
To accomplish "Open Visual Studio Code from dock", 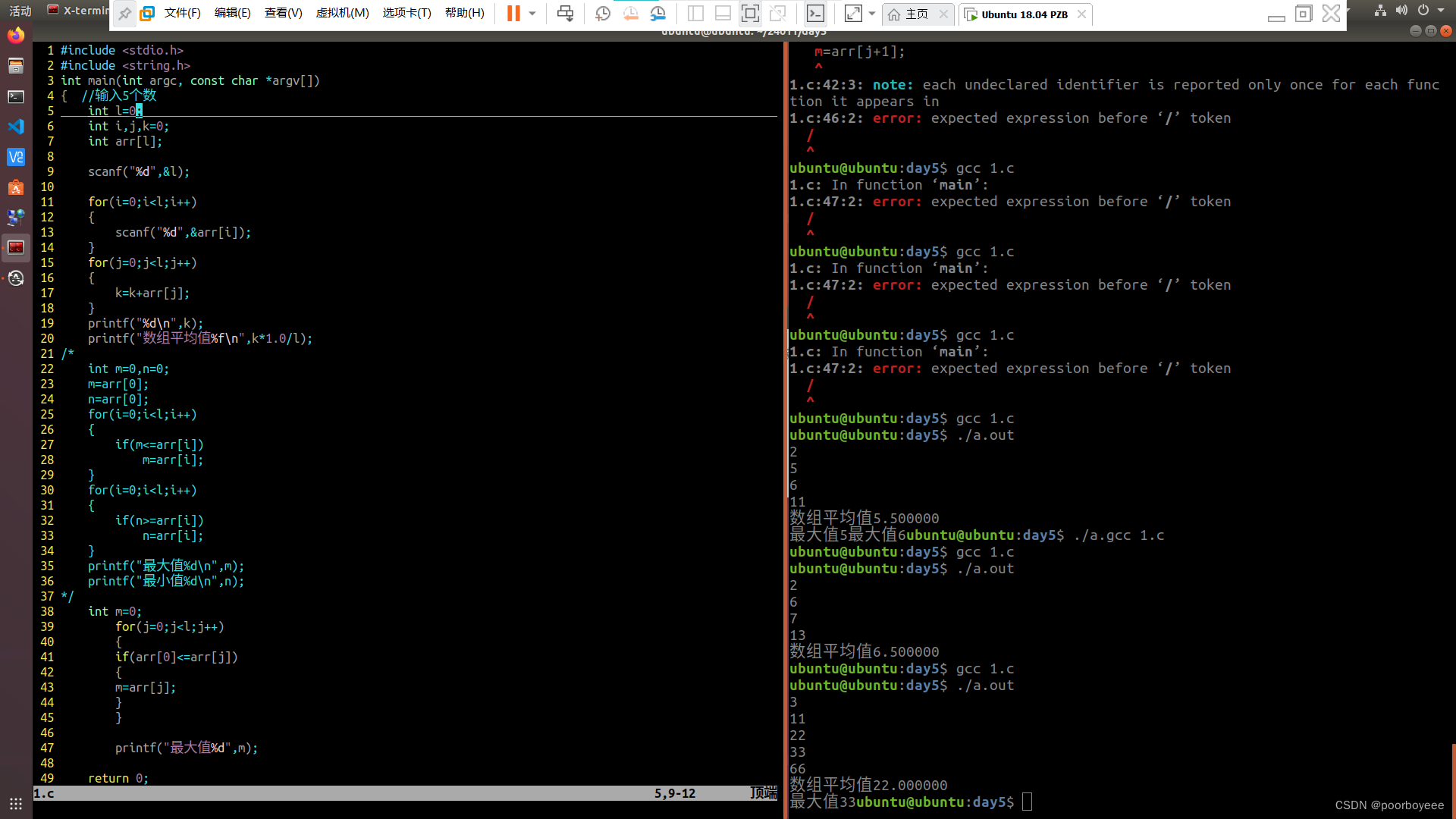I will 16,127.
